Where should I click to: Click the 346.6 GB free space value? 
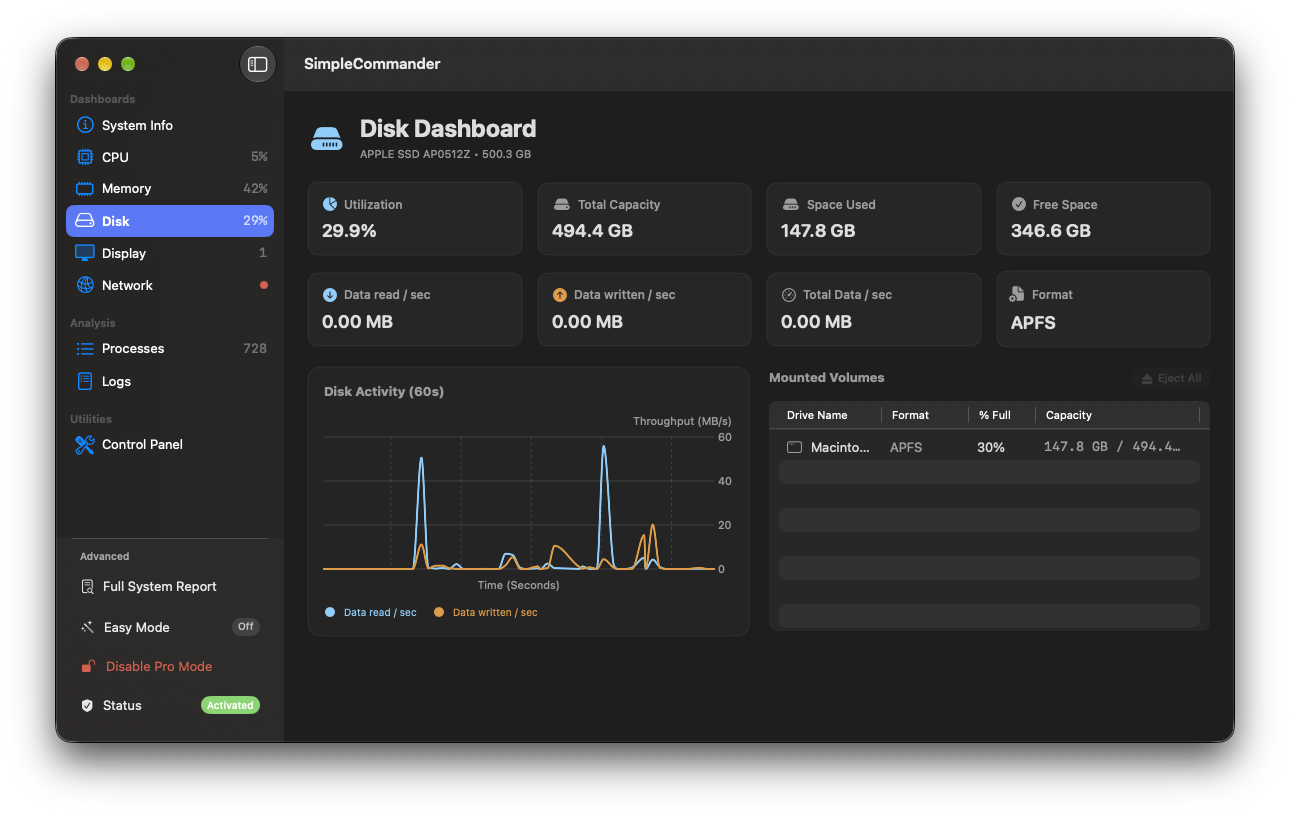(1050, 231)
